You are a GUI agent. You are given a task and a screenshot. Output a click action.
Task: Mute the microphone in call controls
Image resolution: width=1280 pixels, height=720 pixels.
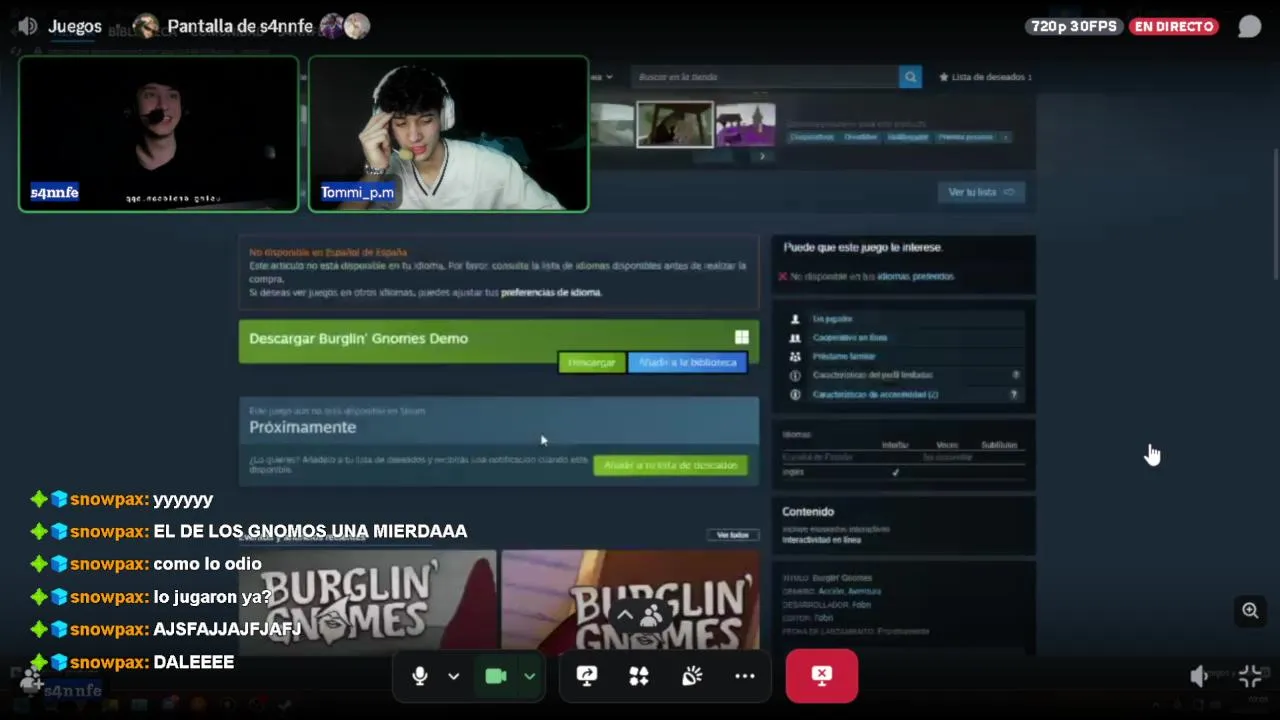420,676
